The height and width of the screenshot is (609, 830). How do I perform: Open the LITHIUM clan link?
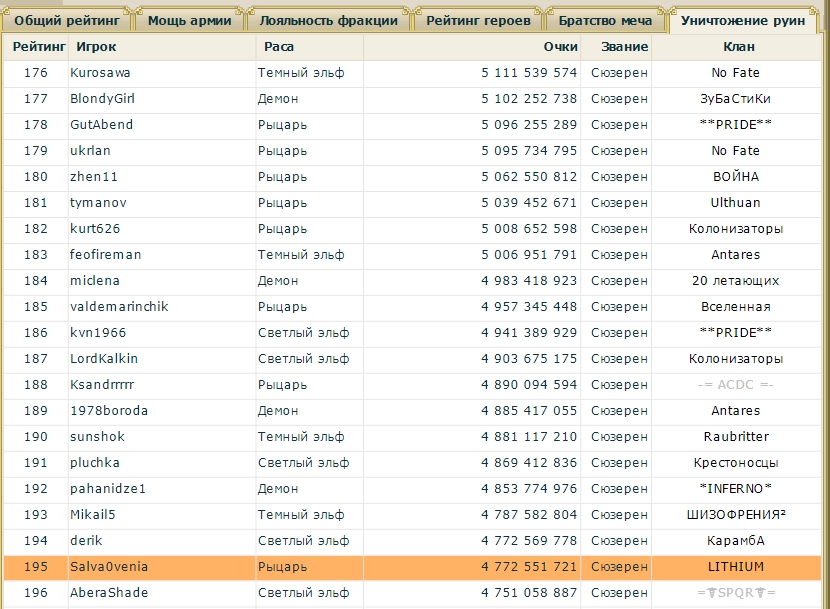735,567
